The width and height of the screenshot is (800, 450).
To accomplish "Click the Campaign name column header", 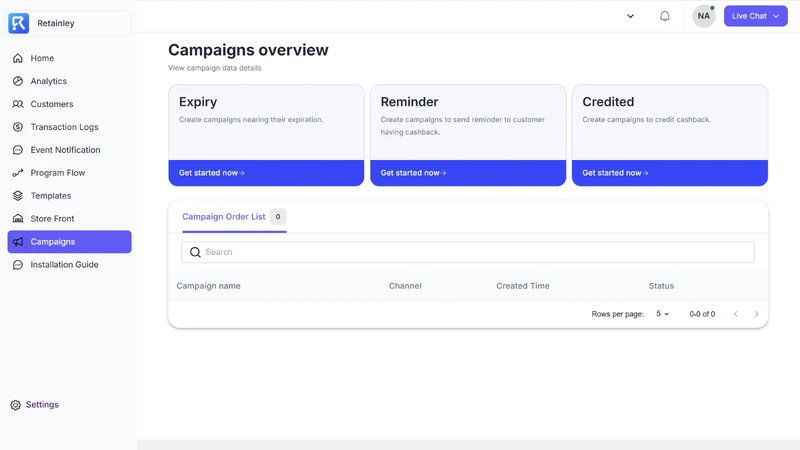I will [208, 286].
